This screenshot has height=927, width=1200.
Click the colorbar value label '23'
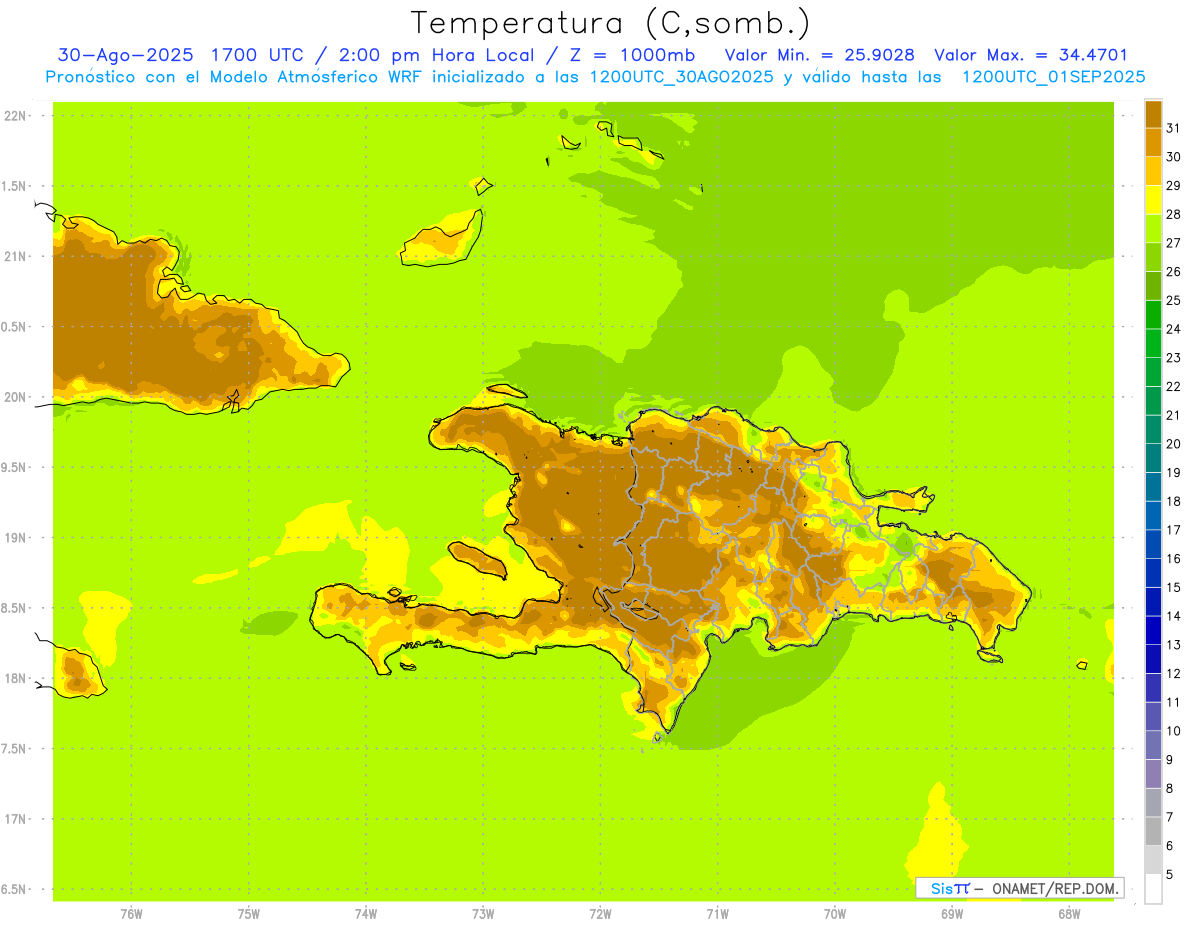coord(1174,357)
